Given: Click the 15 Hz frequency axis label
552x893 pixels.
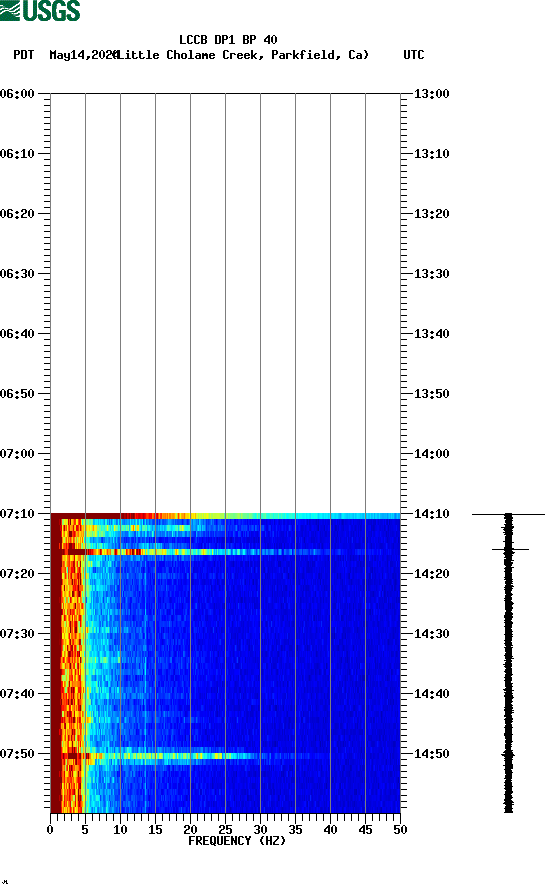Looking at the screenshot, I should click(x=156, y=830).
